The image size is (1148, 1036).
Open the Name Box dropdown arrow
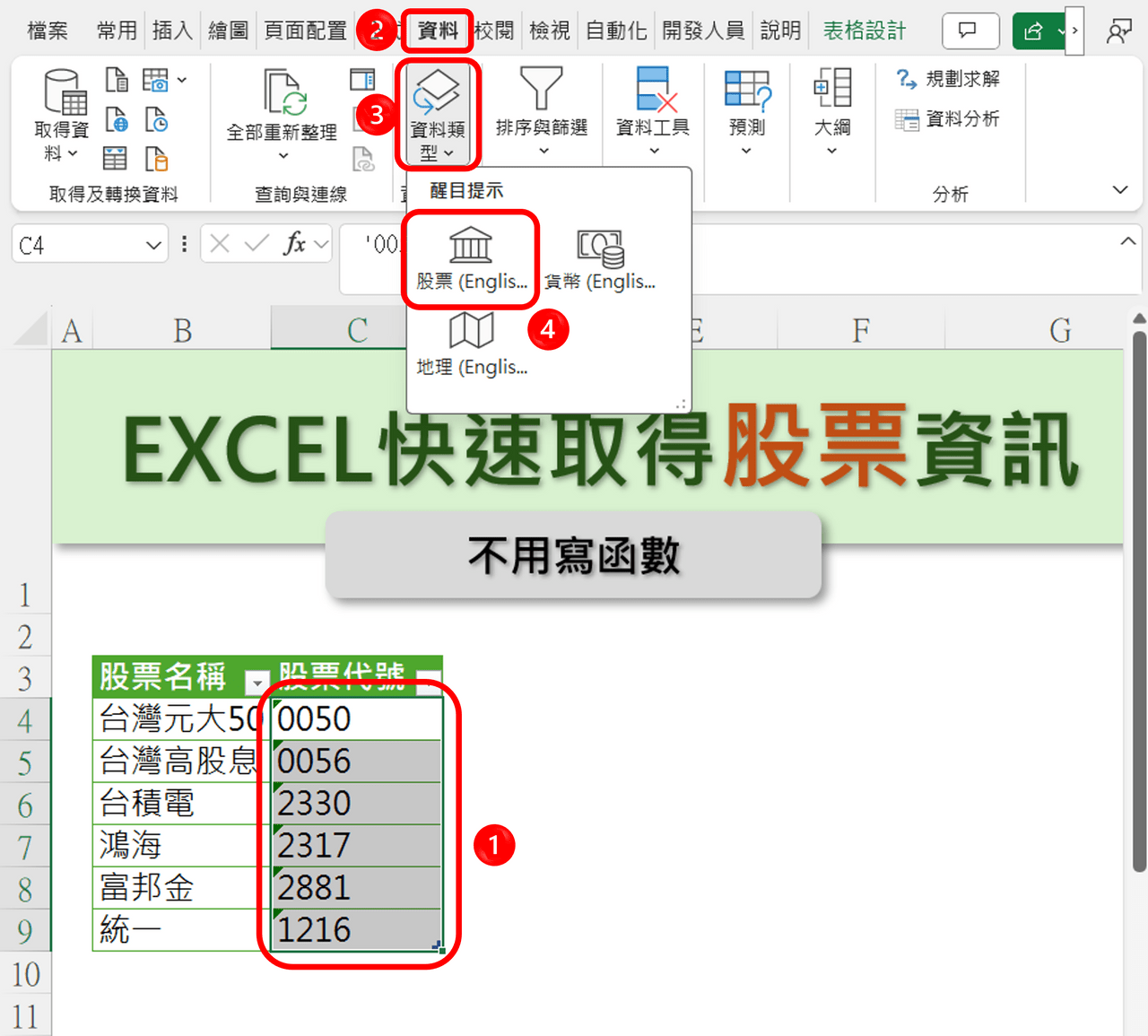[153, 245]
